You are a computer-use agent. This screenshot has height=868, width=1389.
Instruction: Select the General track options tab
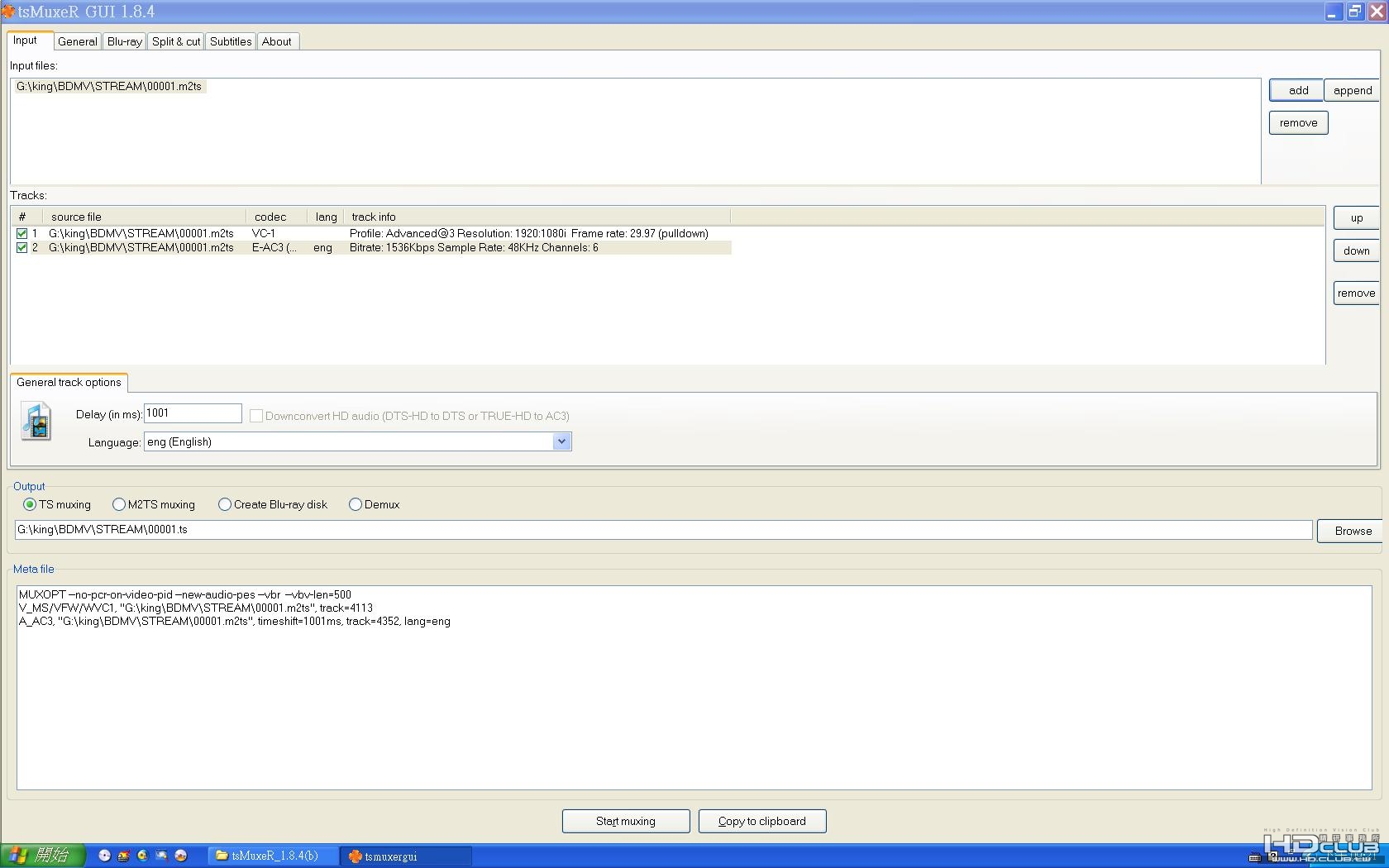click(x=69, y=382)
